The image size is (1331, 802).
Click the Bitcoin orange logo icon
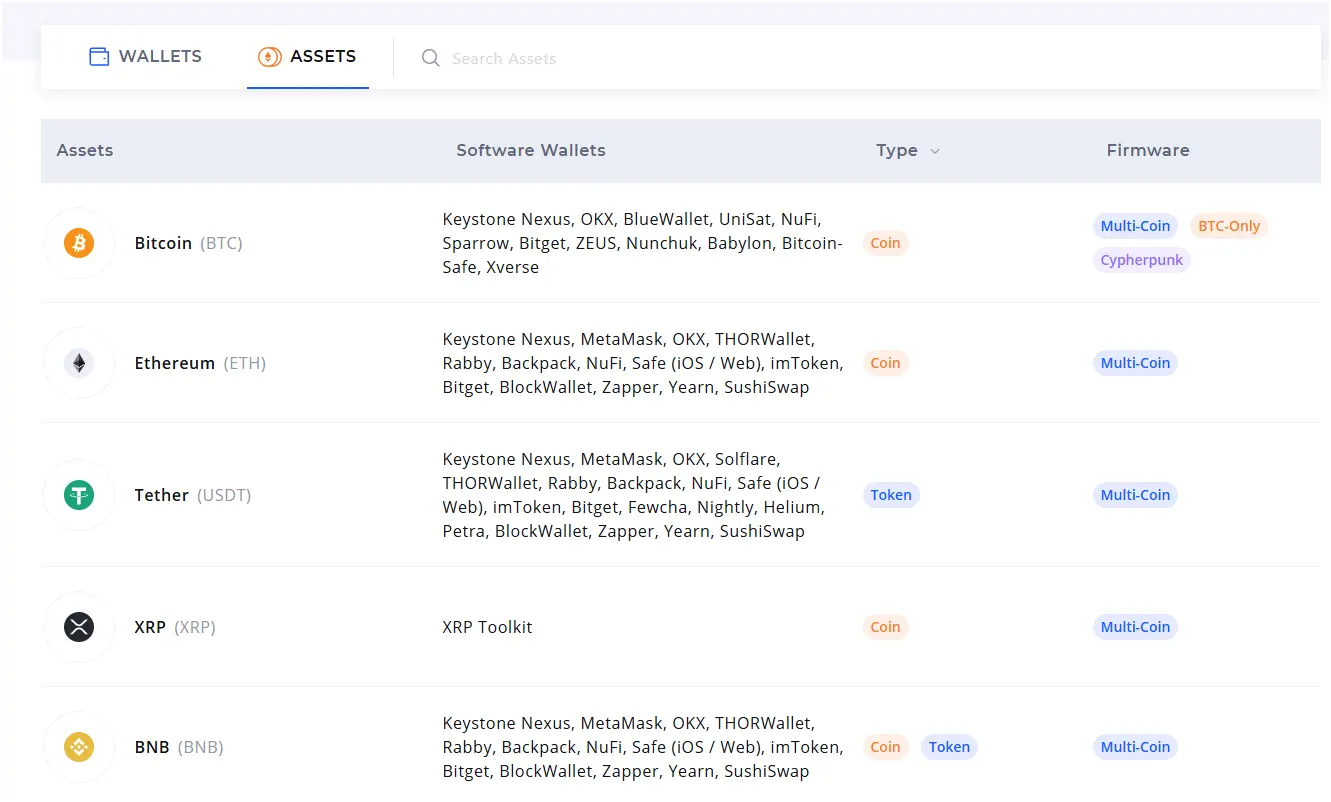point(79,243)
